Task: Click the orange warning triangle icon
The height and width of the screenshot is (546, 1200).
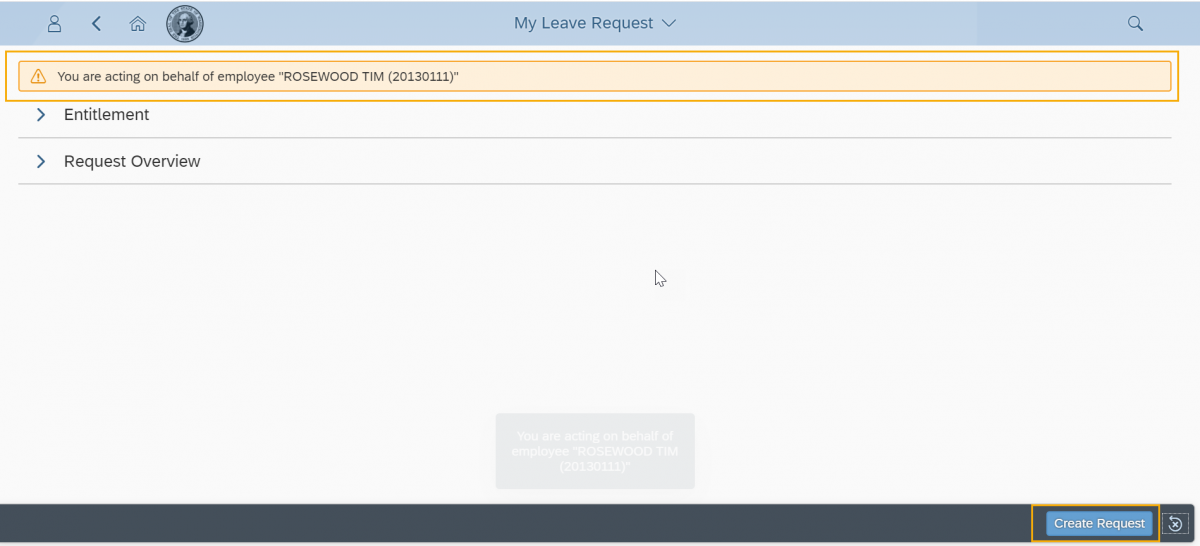Action: point(38,76)
